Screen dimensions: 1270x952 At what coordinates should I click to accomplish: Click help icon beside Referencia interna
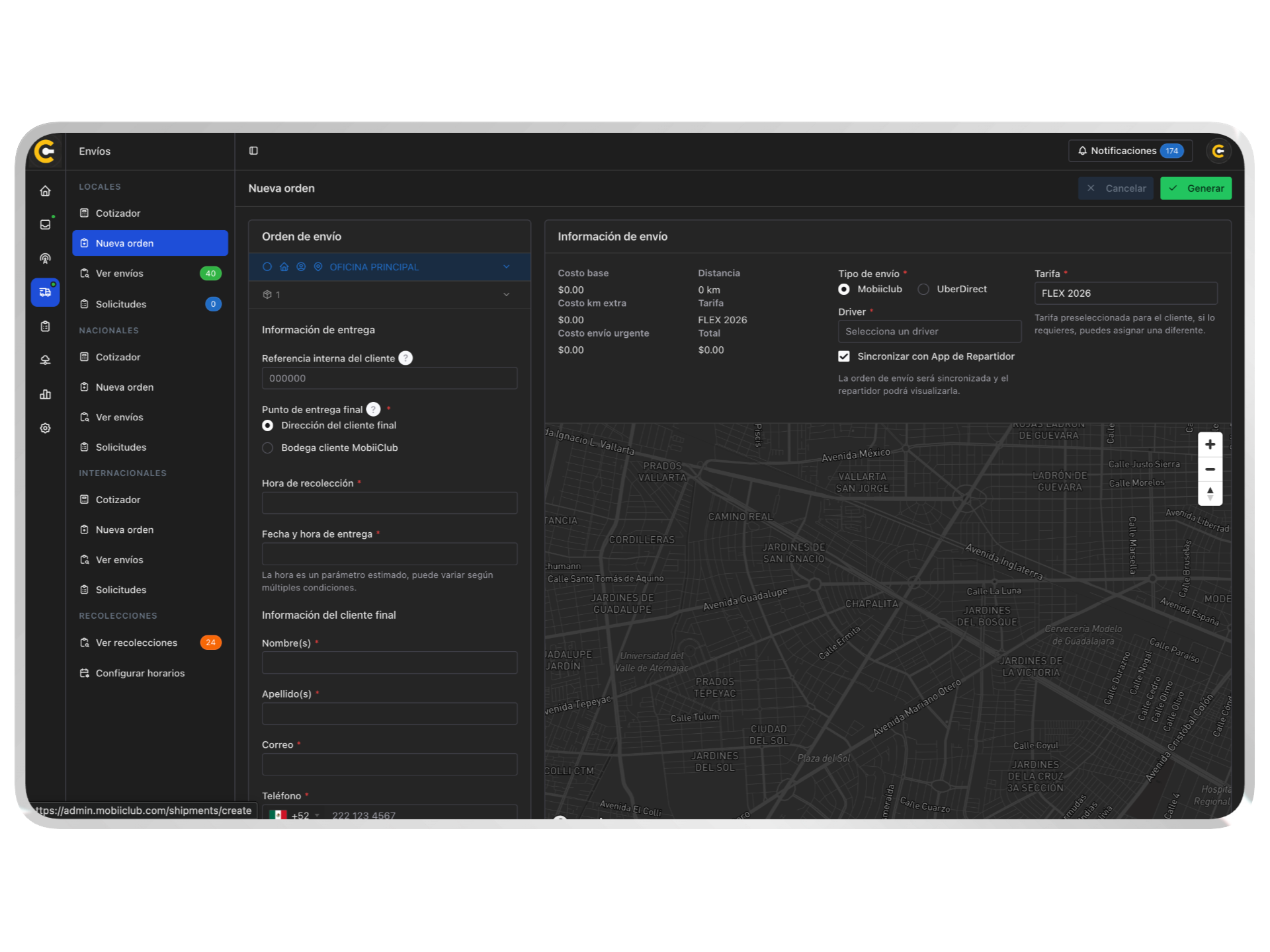pyautogui.click(x=405, y=358)
